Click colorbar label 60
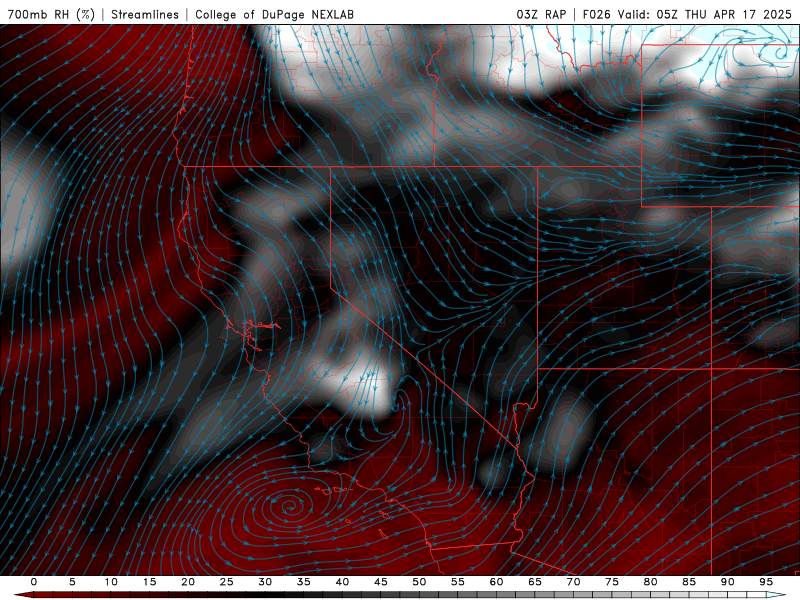800x600 pixels. tap(496, 582)
